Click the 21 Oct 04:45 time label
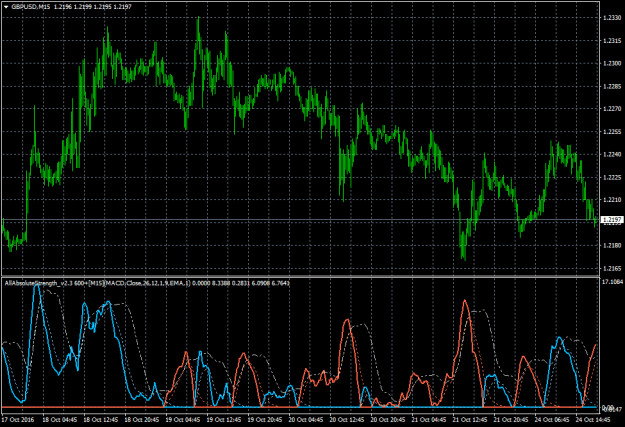 point(429,420)
